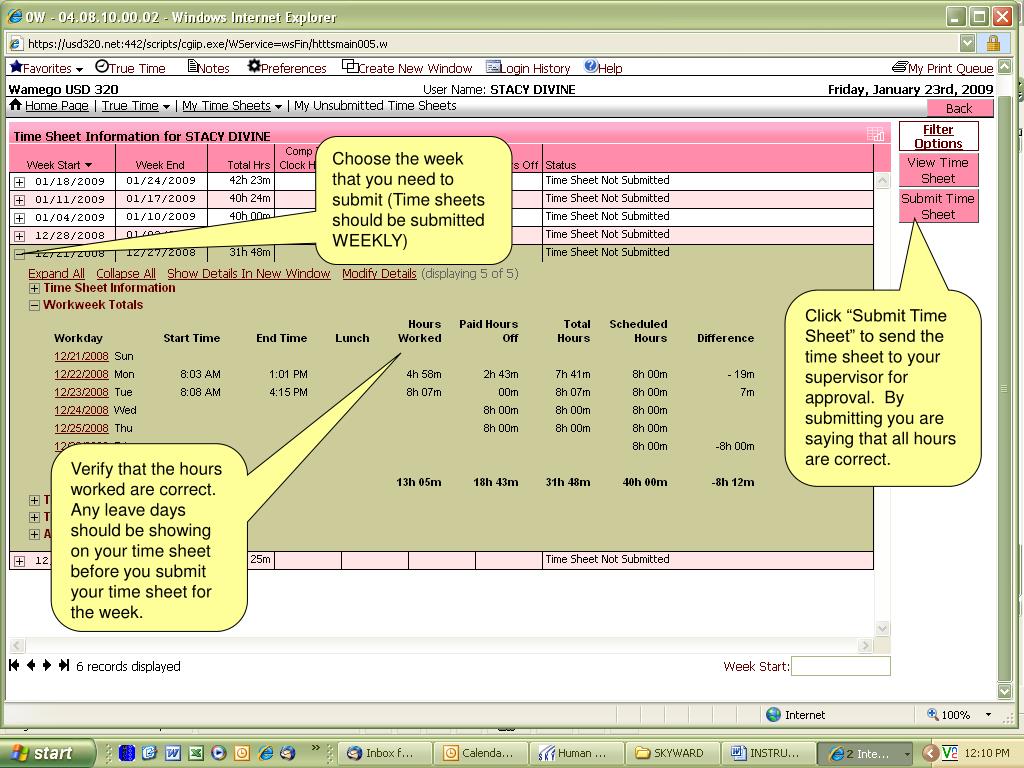
Task: Expand the 01/04/2009 week row
Action: pyautogui.click(x=20, y=218)
